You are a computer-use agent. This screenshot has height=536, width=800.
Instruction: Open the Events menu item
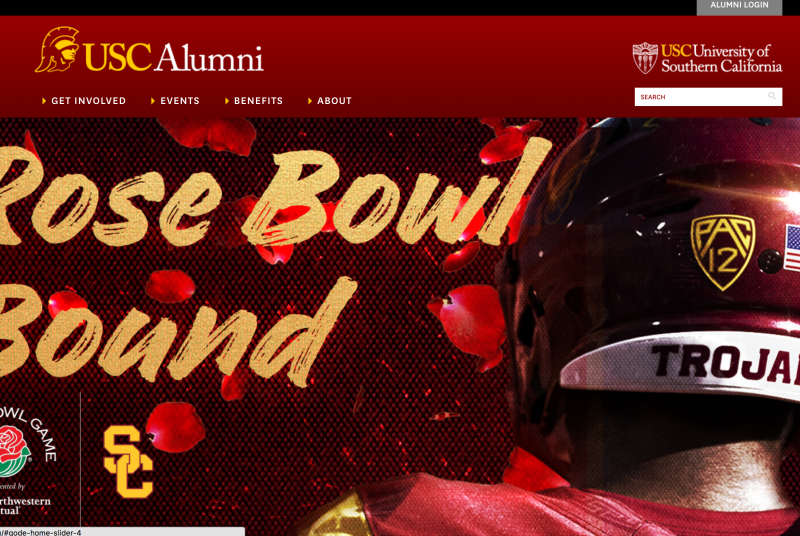180,101
